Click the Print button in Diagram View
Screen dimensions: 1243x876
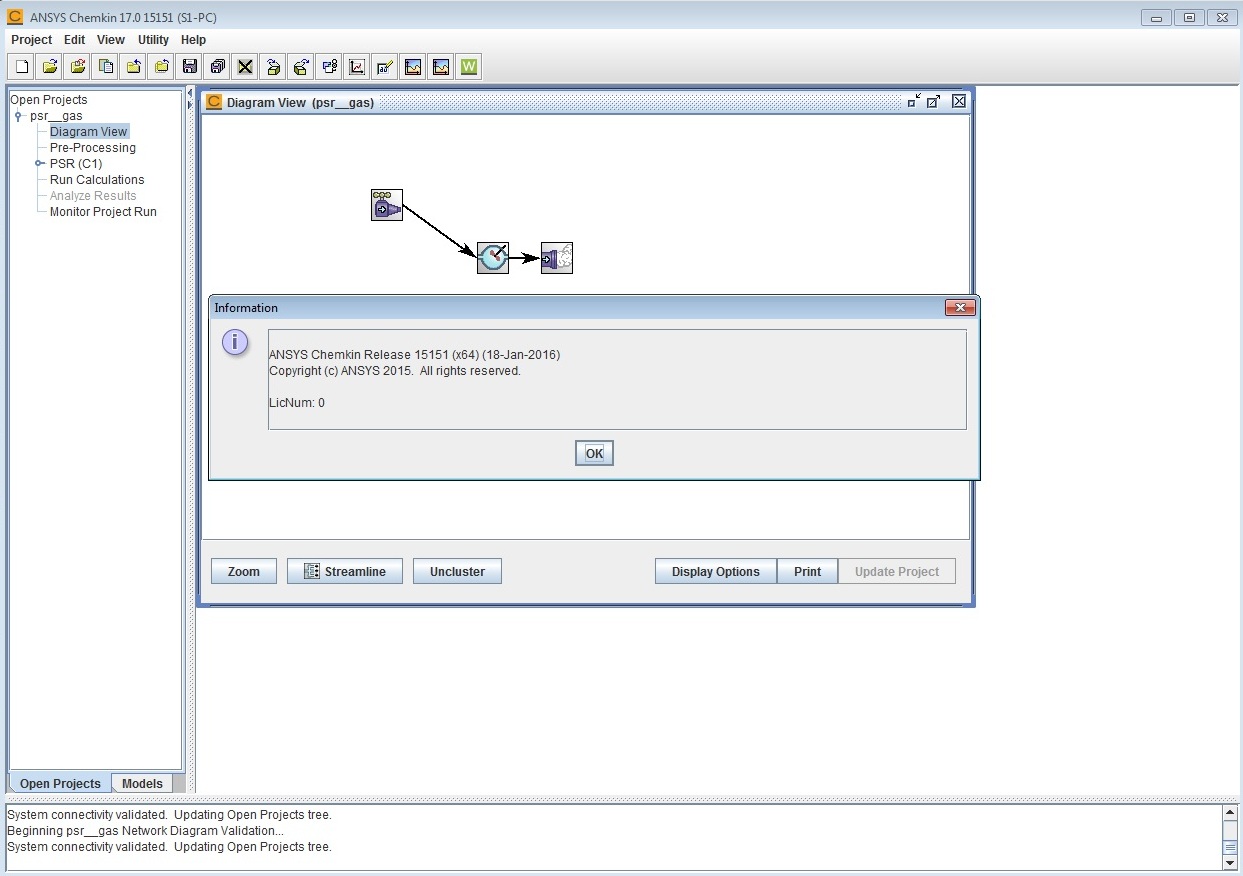pos(808,572)
